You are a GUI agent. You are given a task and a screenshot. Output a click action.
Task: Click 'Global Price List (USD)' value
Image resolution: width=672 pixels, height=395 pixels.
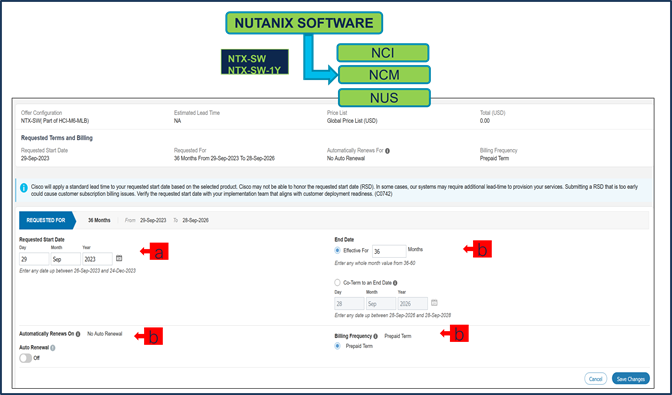click(x=352, y=121)
